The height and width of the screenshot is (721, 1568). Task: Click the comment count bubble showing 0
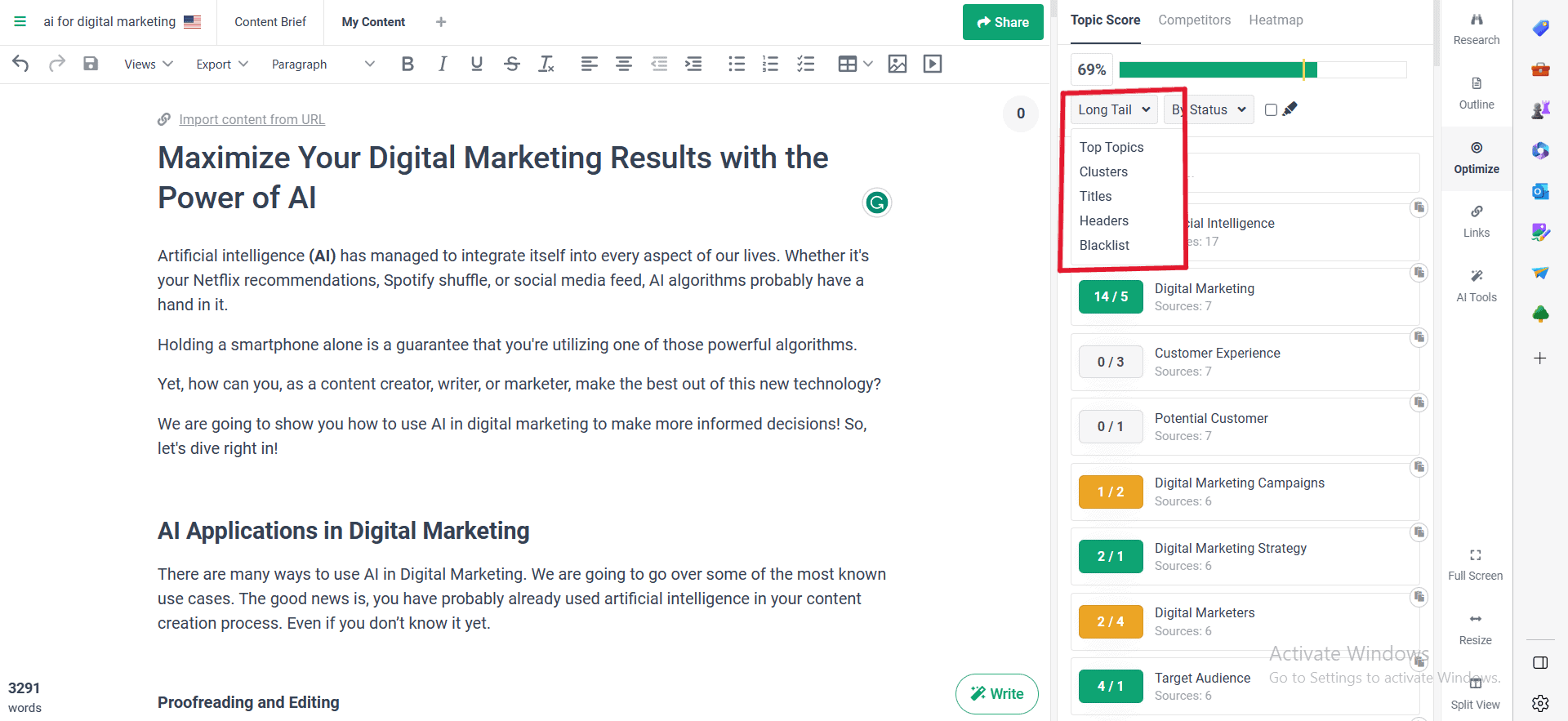click(1021, 113)
